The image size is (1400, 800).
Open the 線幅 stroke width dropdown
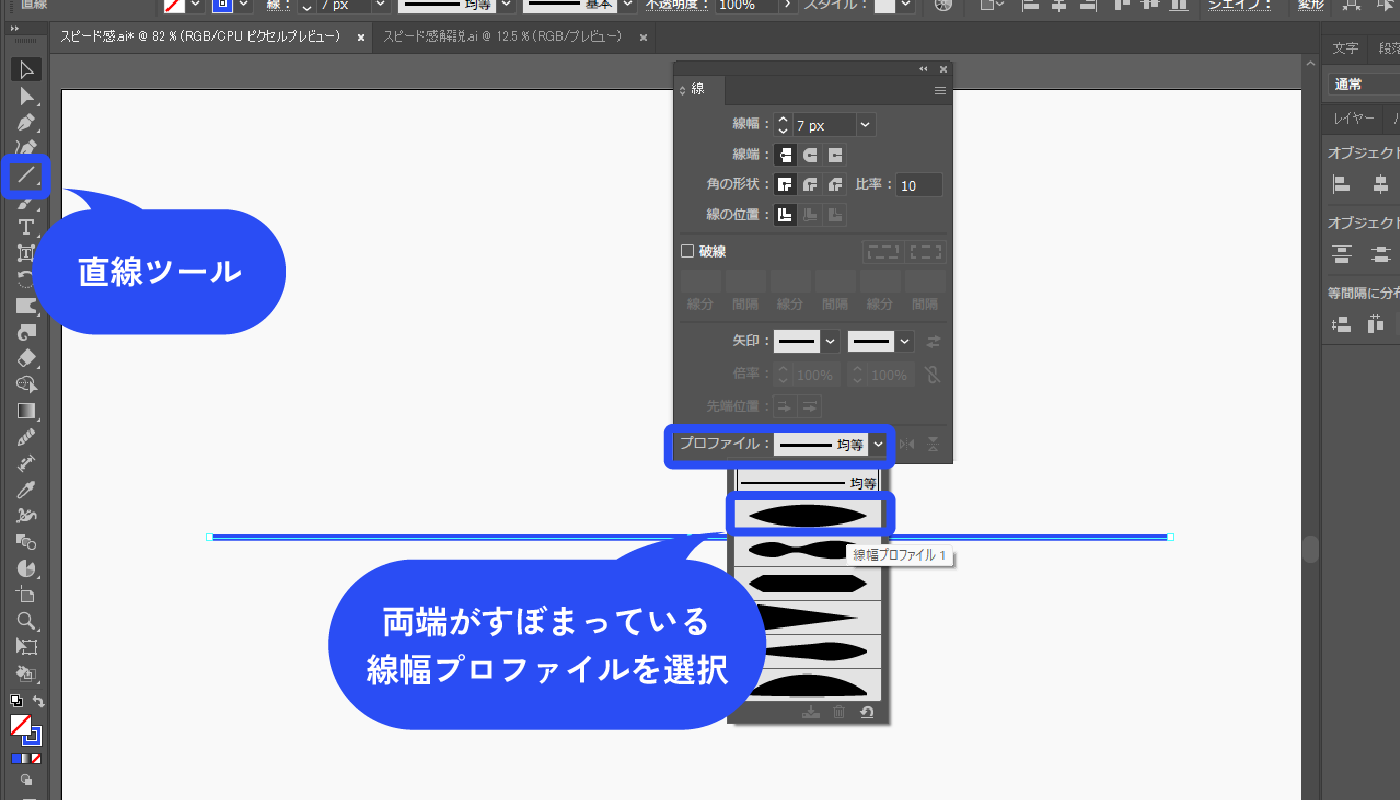click(866, 125)
